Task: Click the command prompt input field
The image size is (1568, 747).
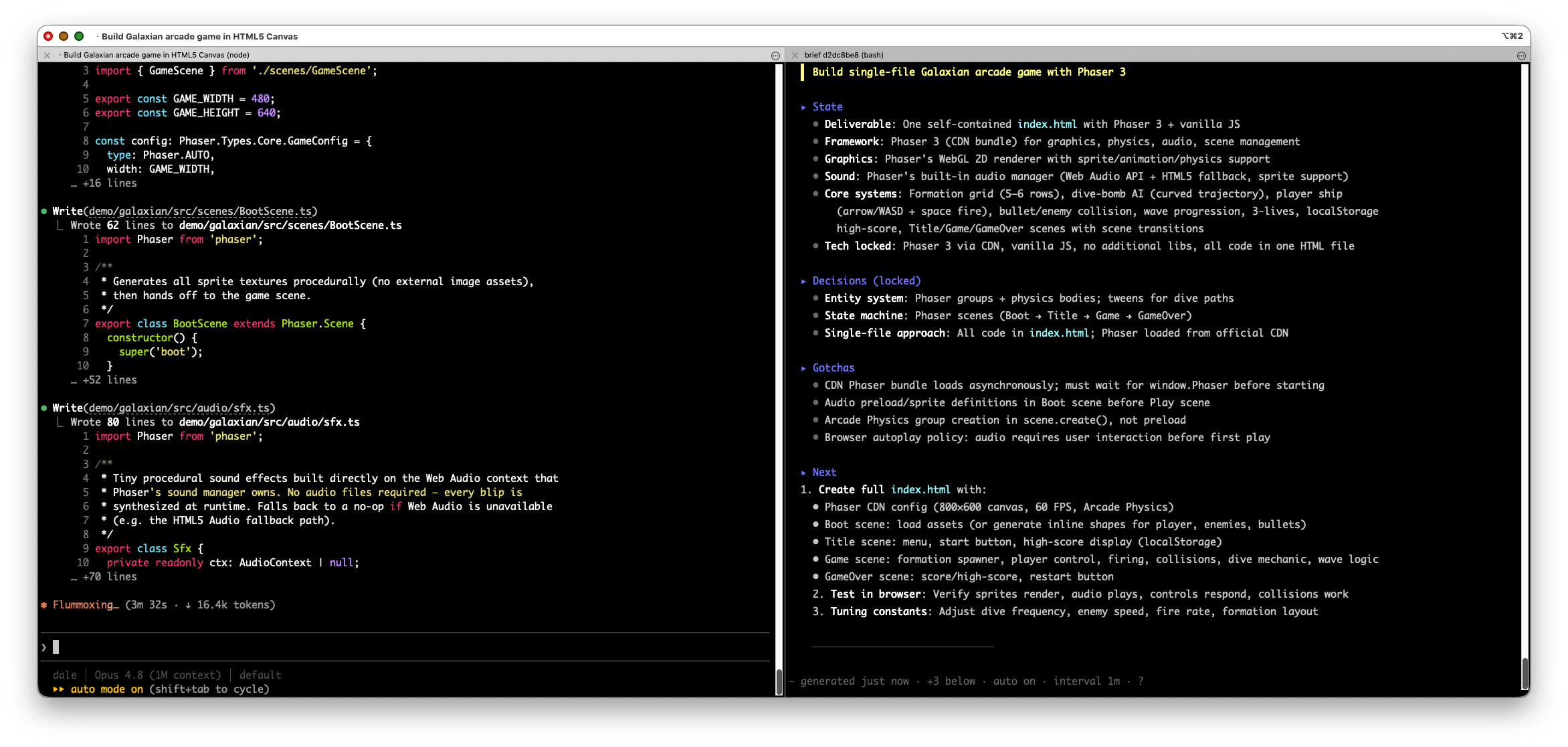Action: pyautogui.click(x=405, y=647)
